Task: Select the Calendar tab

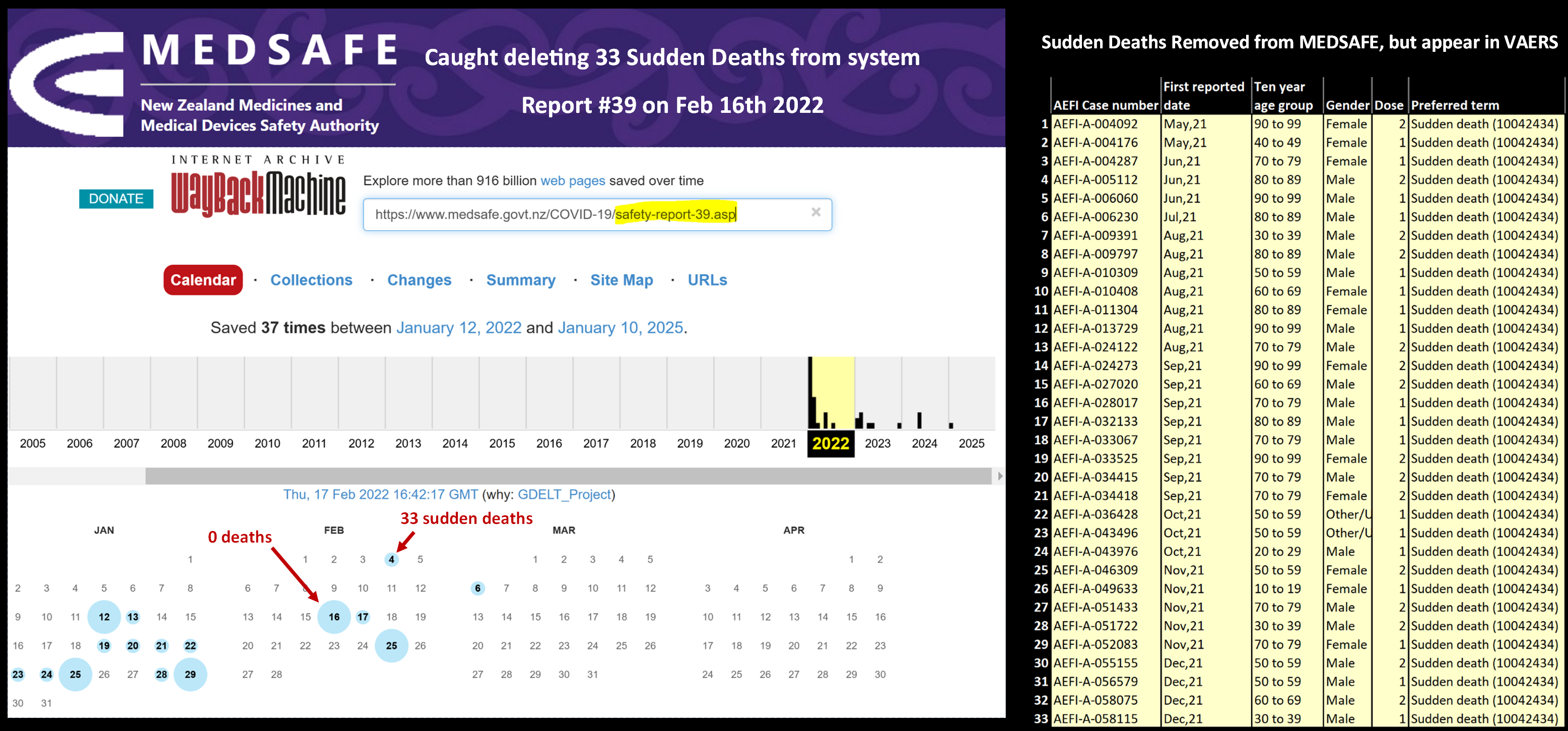Action: tap(202, 280)
